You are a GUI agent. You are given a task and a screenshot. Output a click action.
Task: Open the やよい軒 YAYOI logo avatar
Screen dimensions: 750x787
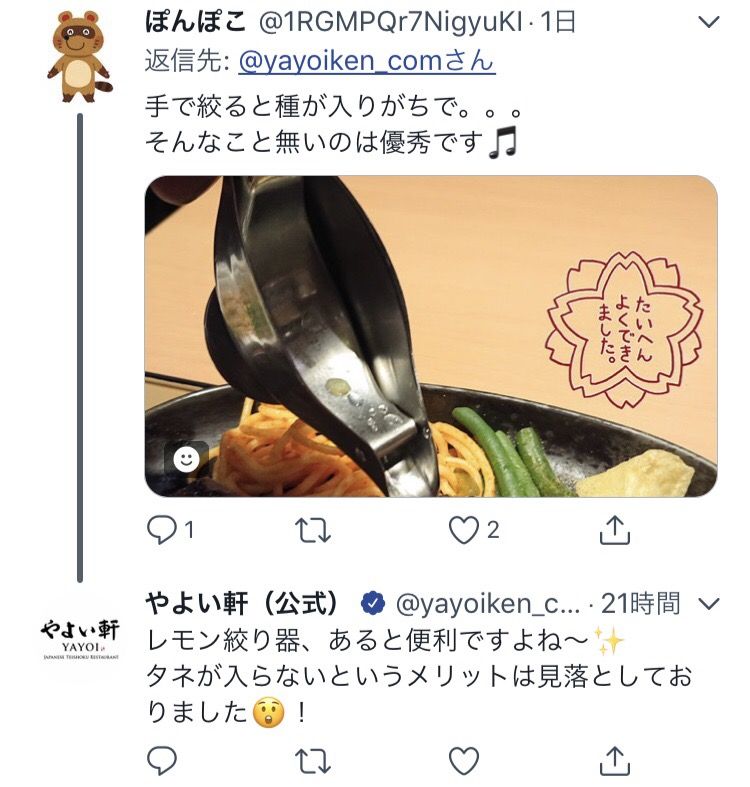click(x=80, y=640)
